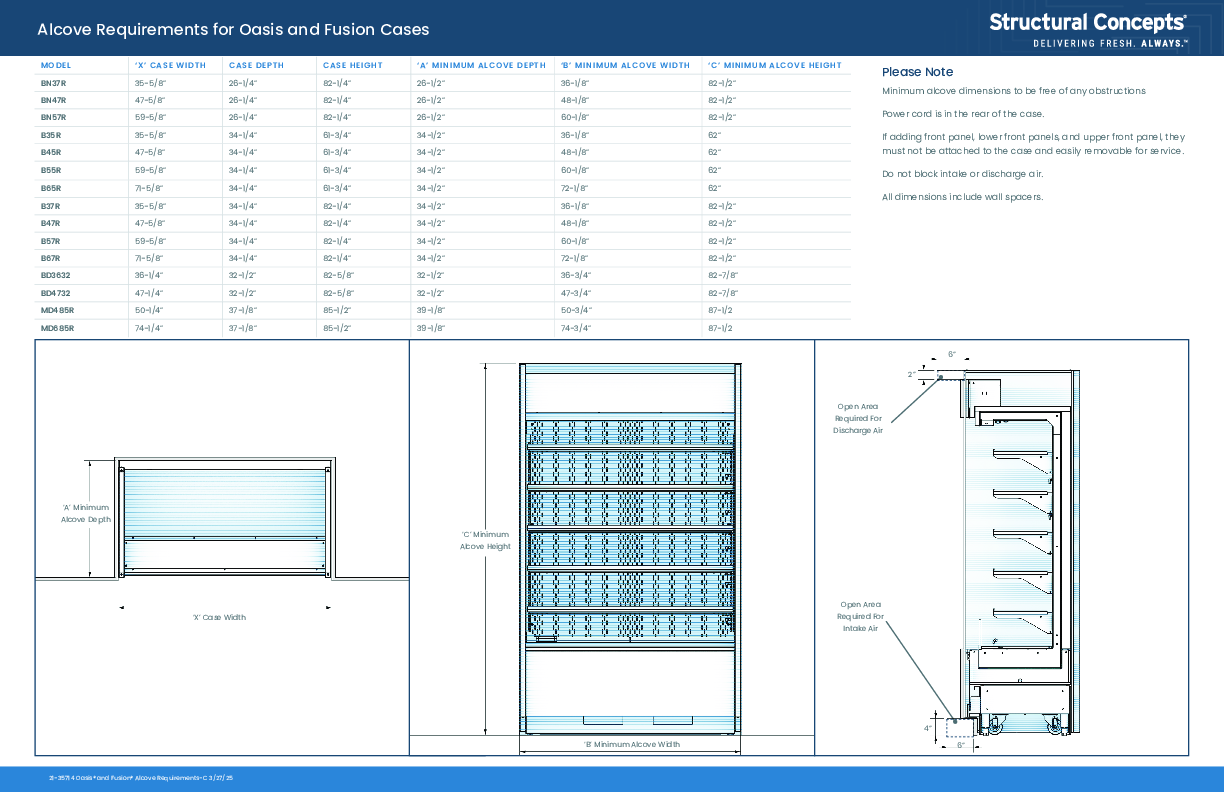Click the CASE DEPTH column header
The image size is (1224, 792).
click(256, 65)
